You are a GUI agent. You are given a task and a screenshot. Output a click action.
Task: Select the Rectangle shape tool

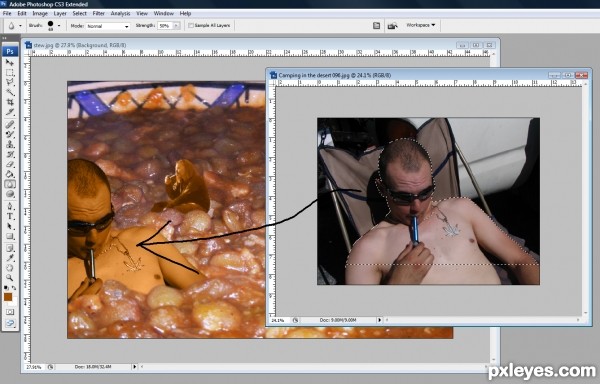[x=10, y=236]
